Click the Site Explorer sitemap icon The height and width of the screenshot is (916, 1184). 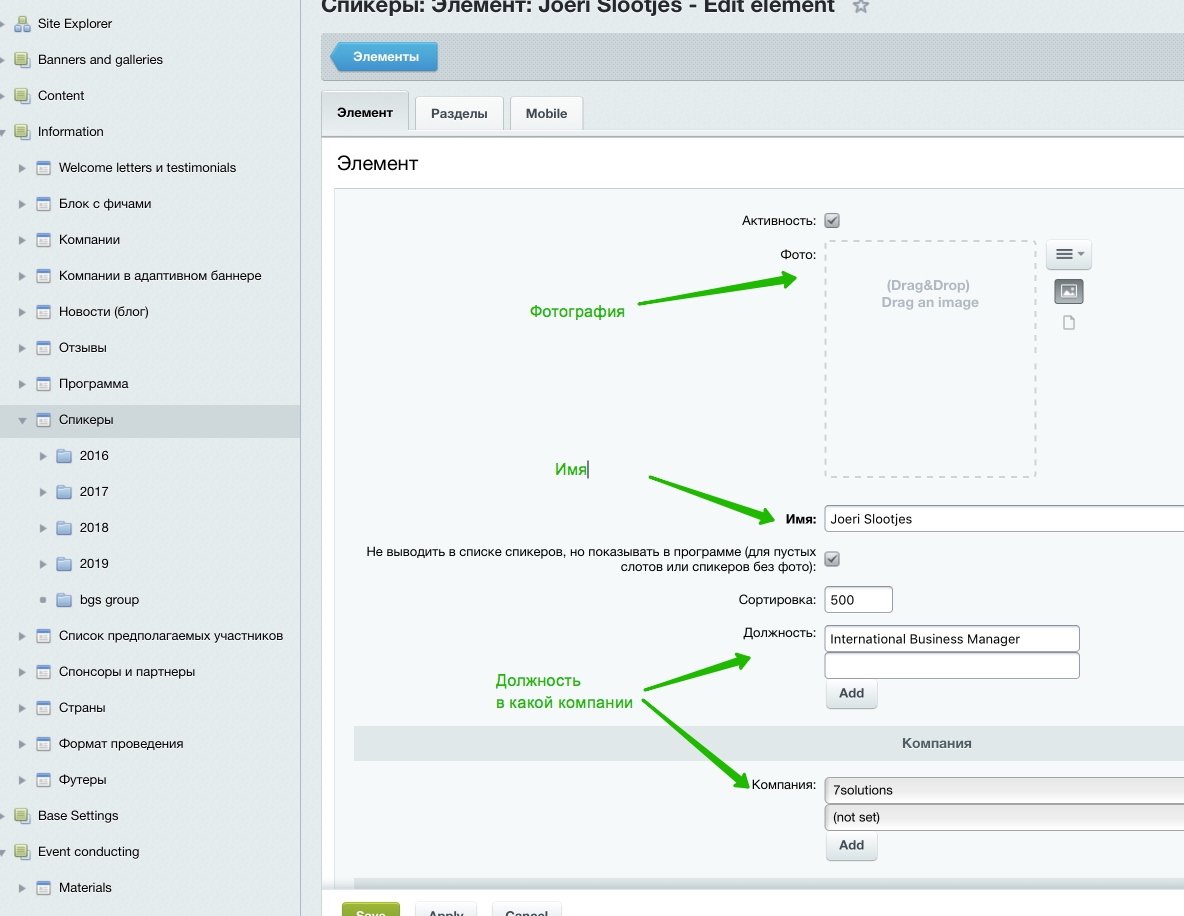[22, 24]
